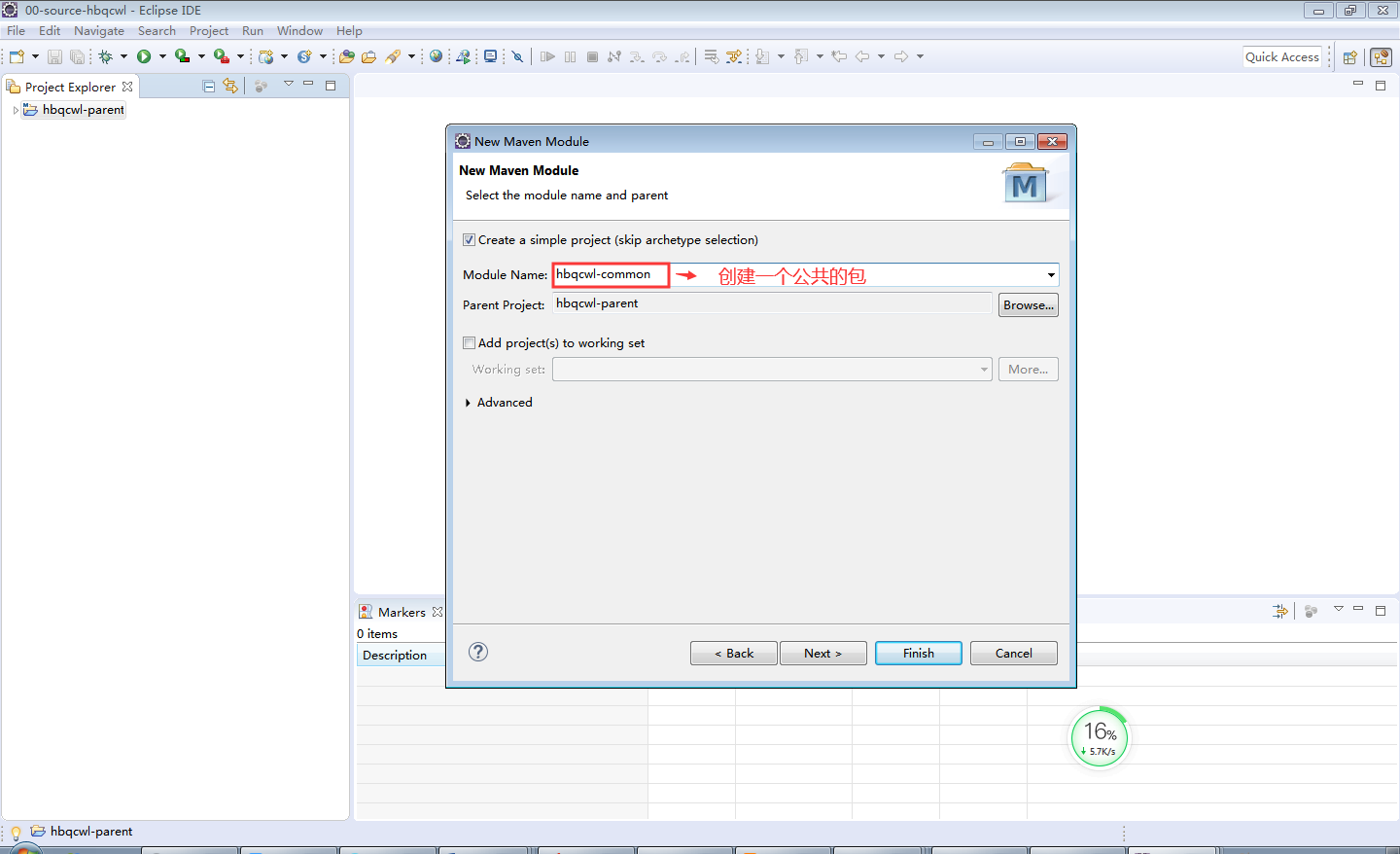The width and height of the screenshot is (1400, 854).
Task: Open the Back history dropdown arrow
Action: point(881,56)
